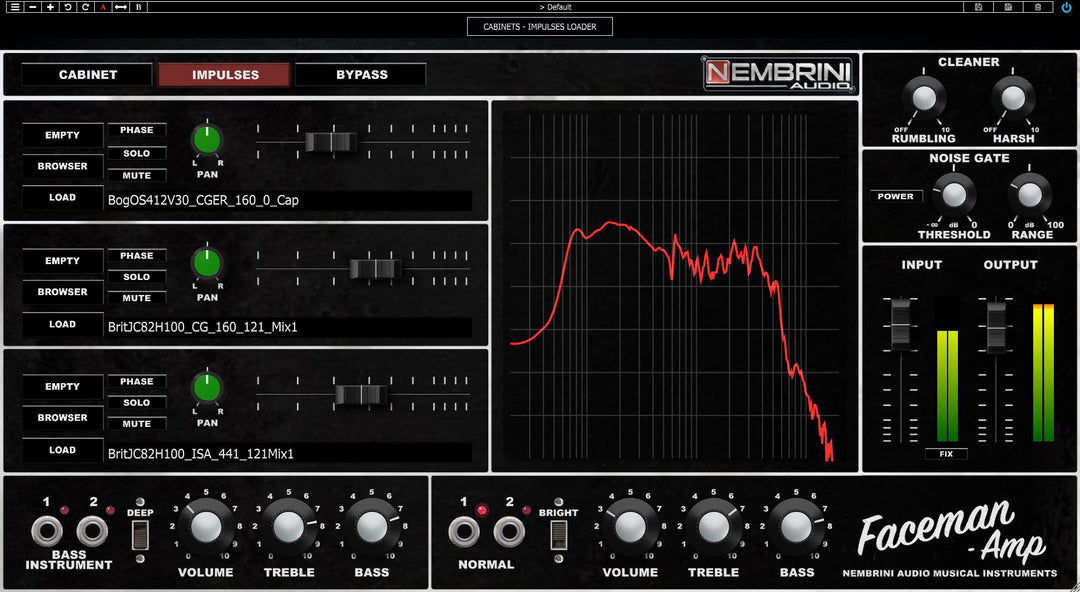
Task: Click the minus icon in the top toolbar
Action: tap(33, 7)
